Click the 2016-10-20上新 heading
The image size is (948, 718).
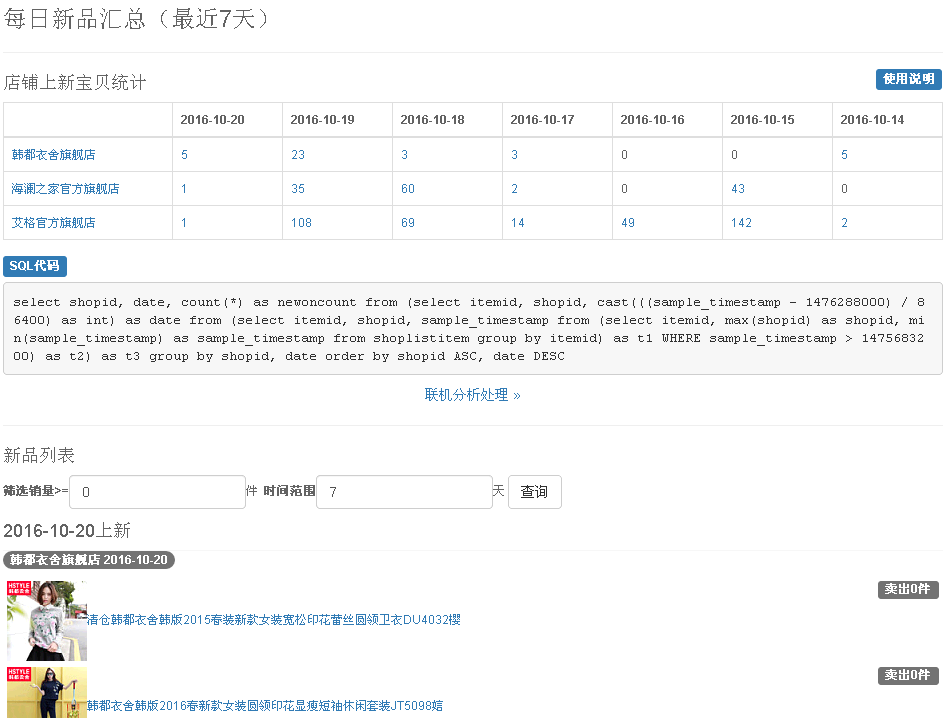(x=67, y=531)
